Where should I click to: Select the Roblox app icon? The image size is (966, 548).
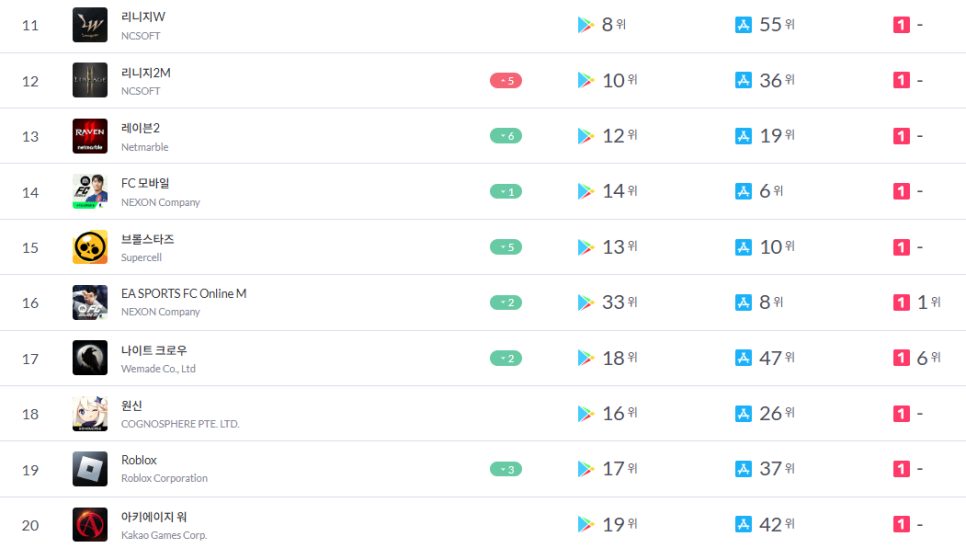[x=90, y=469]
